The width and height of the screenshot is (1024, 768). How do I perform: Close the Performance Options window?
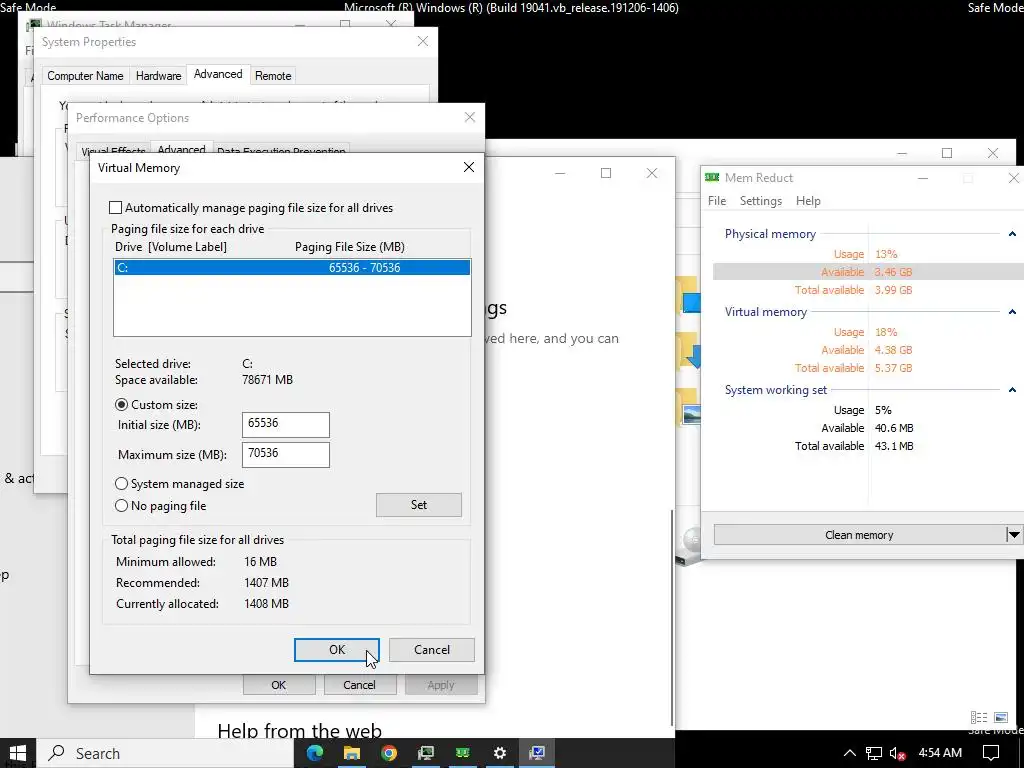(x=470, y=118)
